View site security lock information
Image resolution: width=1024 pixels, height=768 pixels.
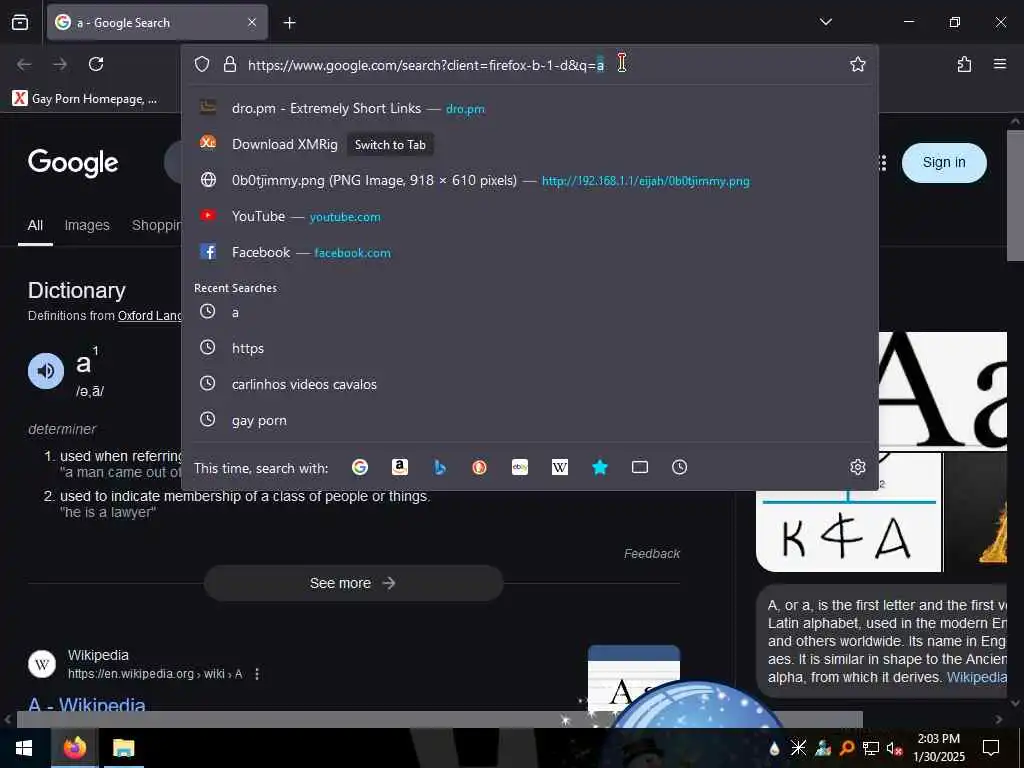tap(229, 64)
